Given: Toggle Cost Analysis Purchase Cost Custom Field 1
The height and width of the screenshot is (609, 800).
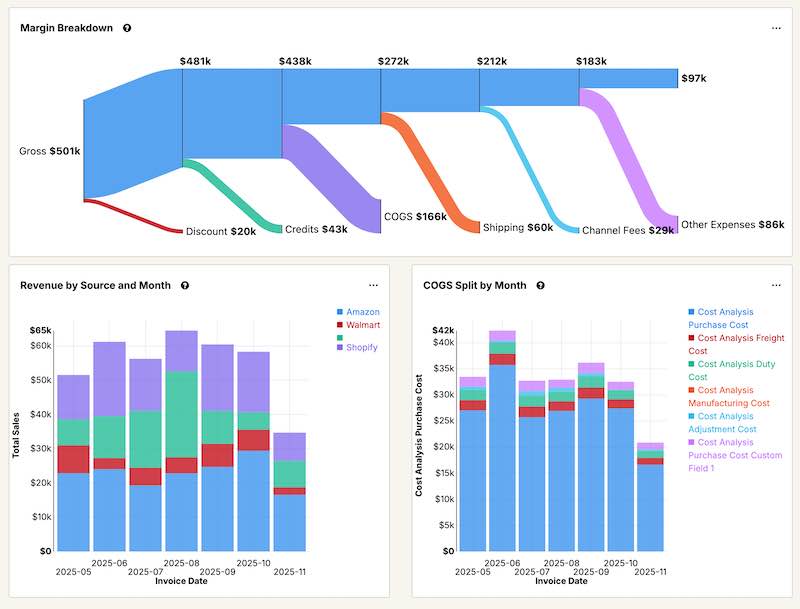Looking at the screenshot, I should [x=730, y=443].
